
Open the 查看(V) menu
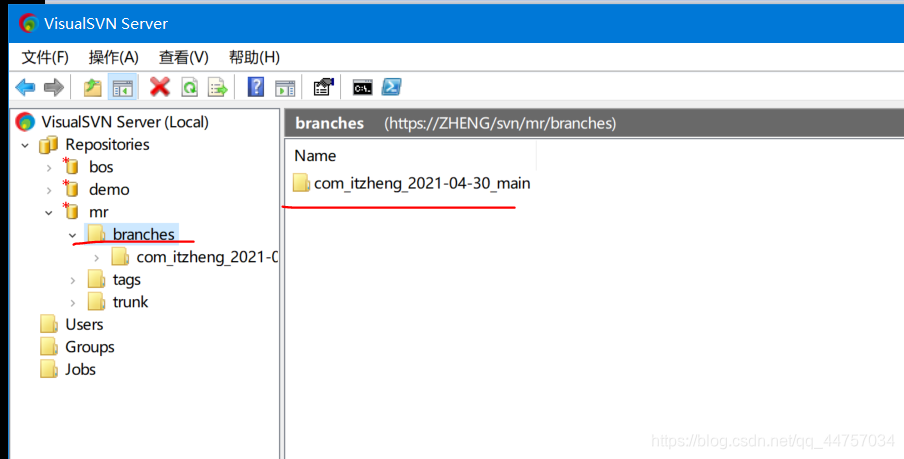183,57
